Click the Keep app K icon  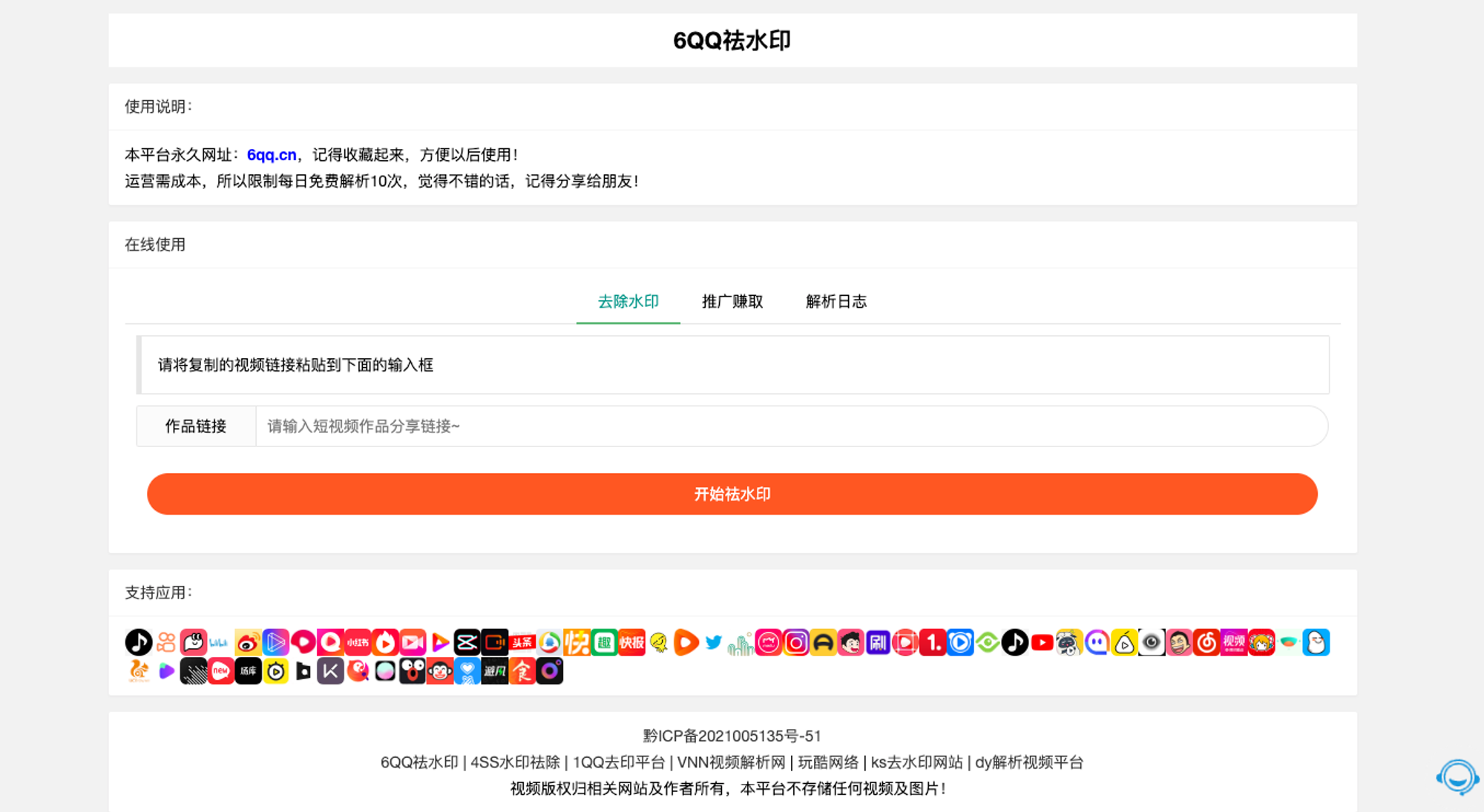point(330,671)
